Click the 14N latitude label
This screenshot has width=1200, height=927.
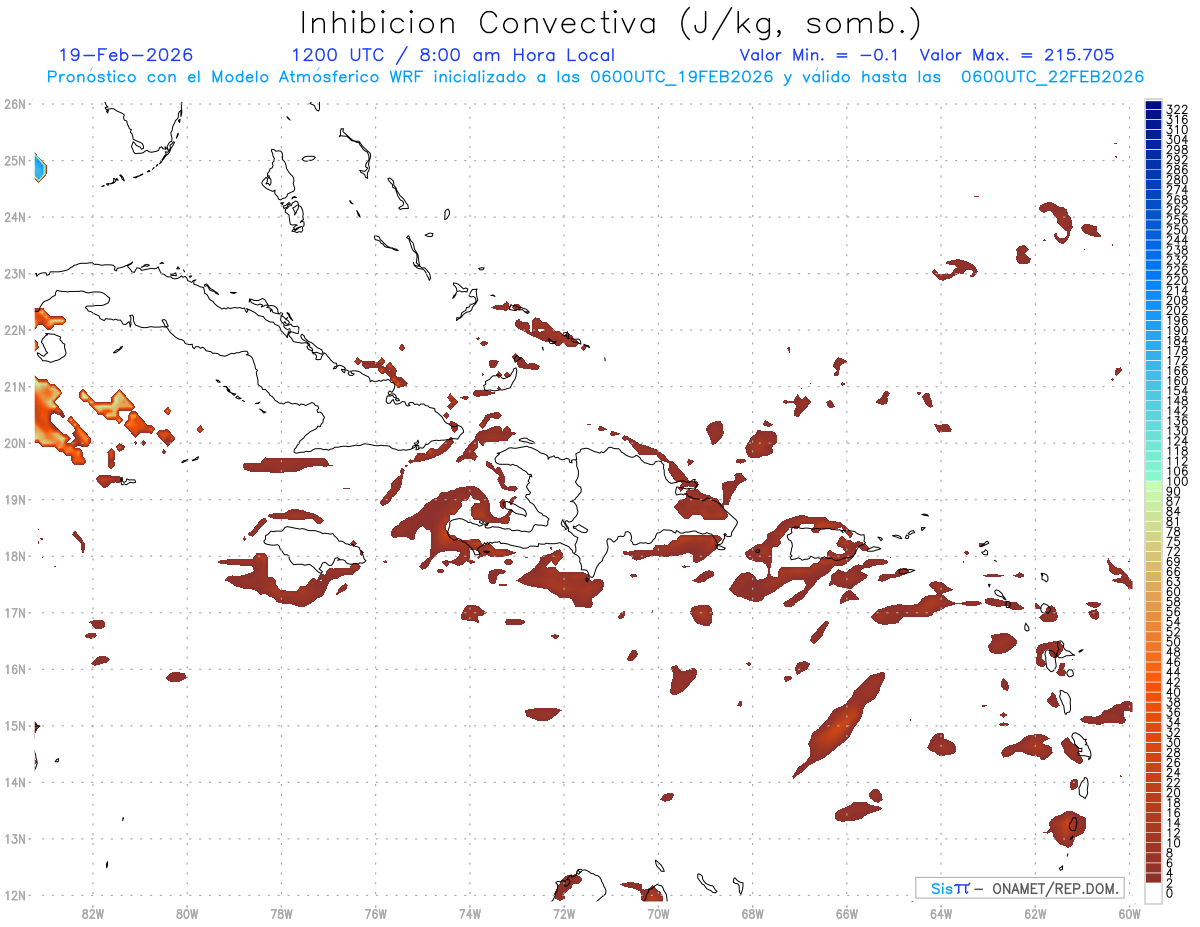[15, 782]
